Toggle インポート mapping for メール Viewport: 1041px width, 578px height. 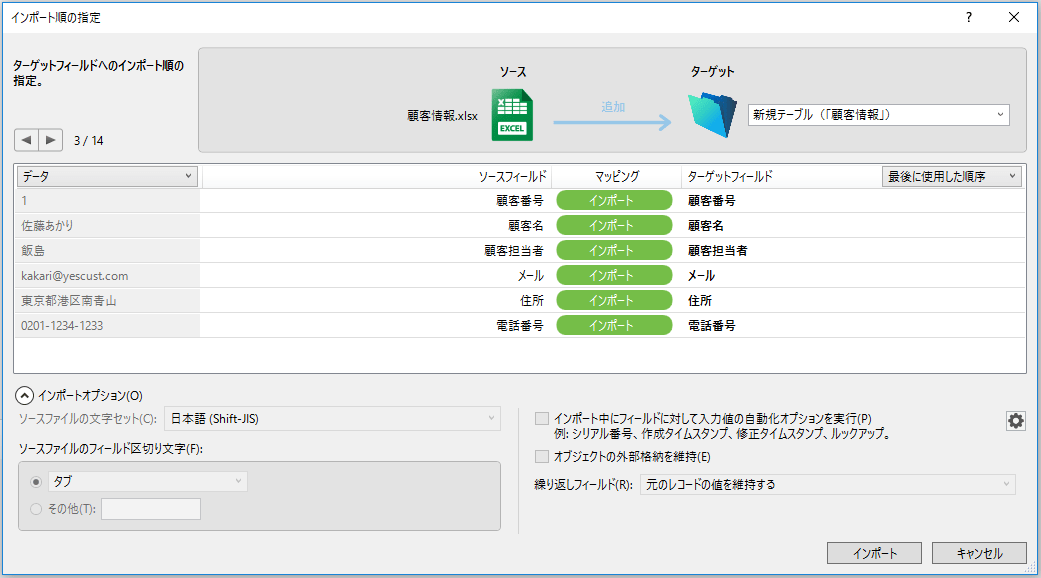[x=614, y=275]
